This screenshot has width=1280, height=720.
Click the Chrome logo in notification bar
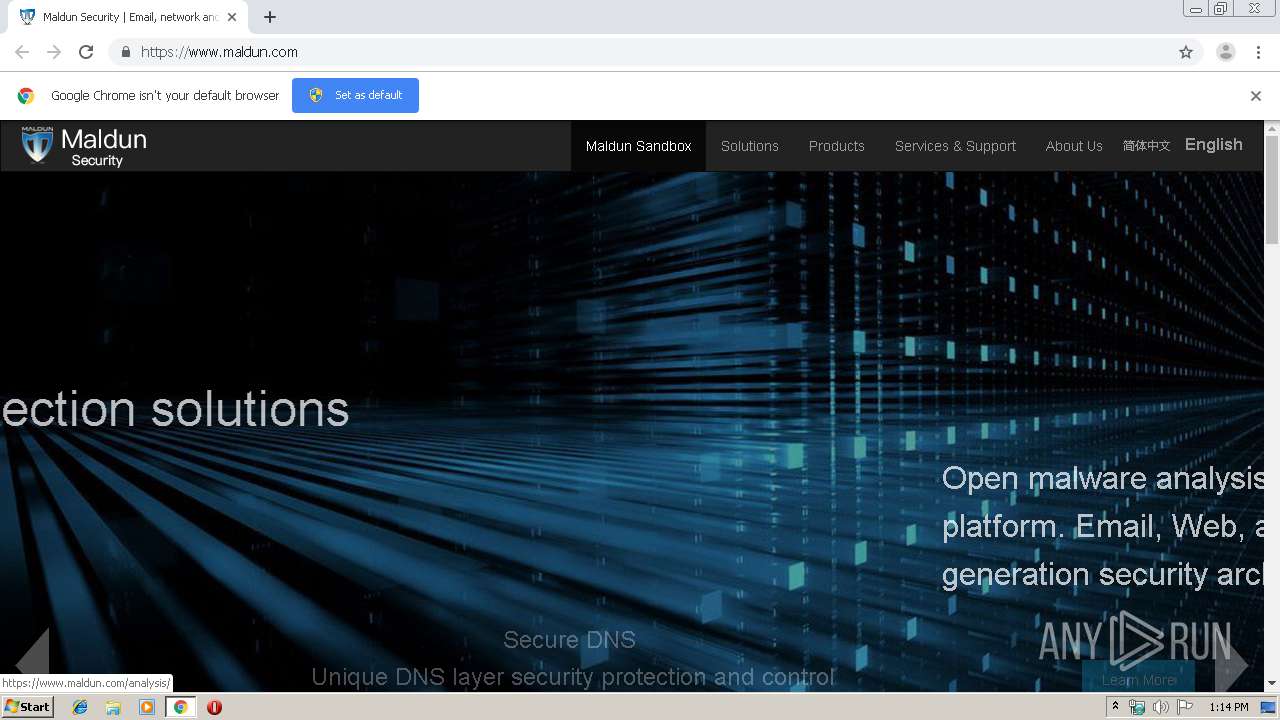(26, 96)
